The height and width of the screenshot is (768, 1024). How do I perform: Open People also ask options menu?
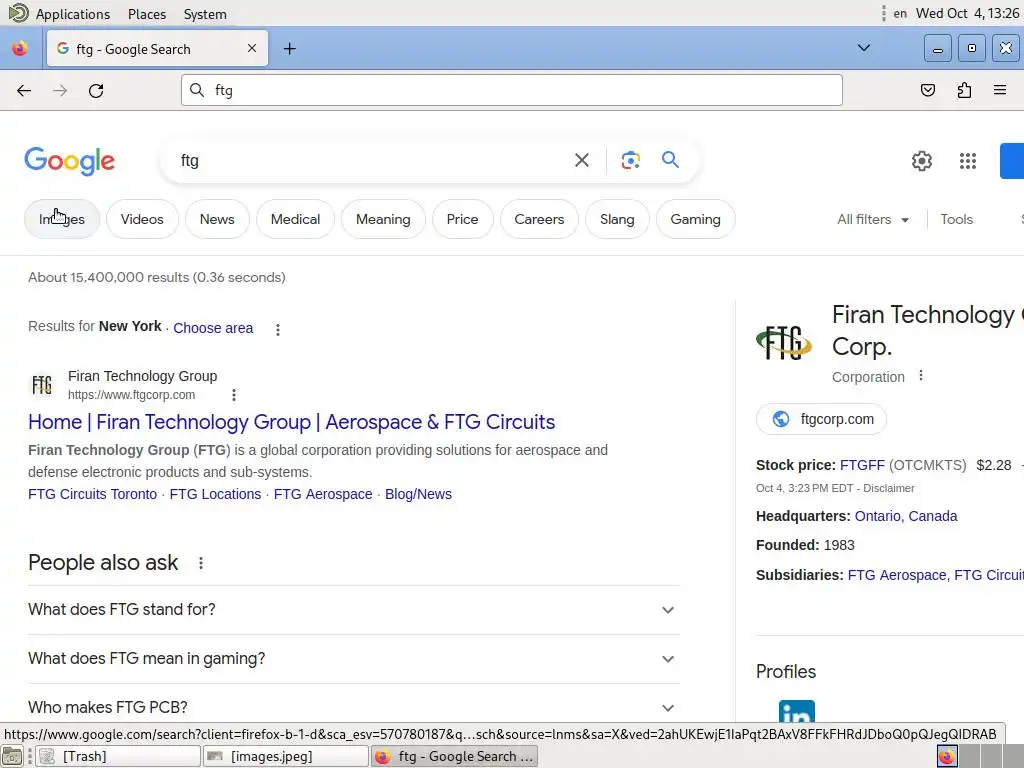tap(200, 563)
